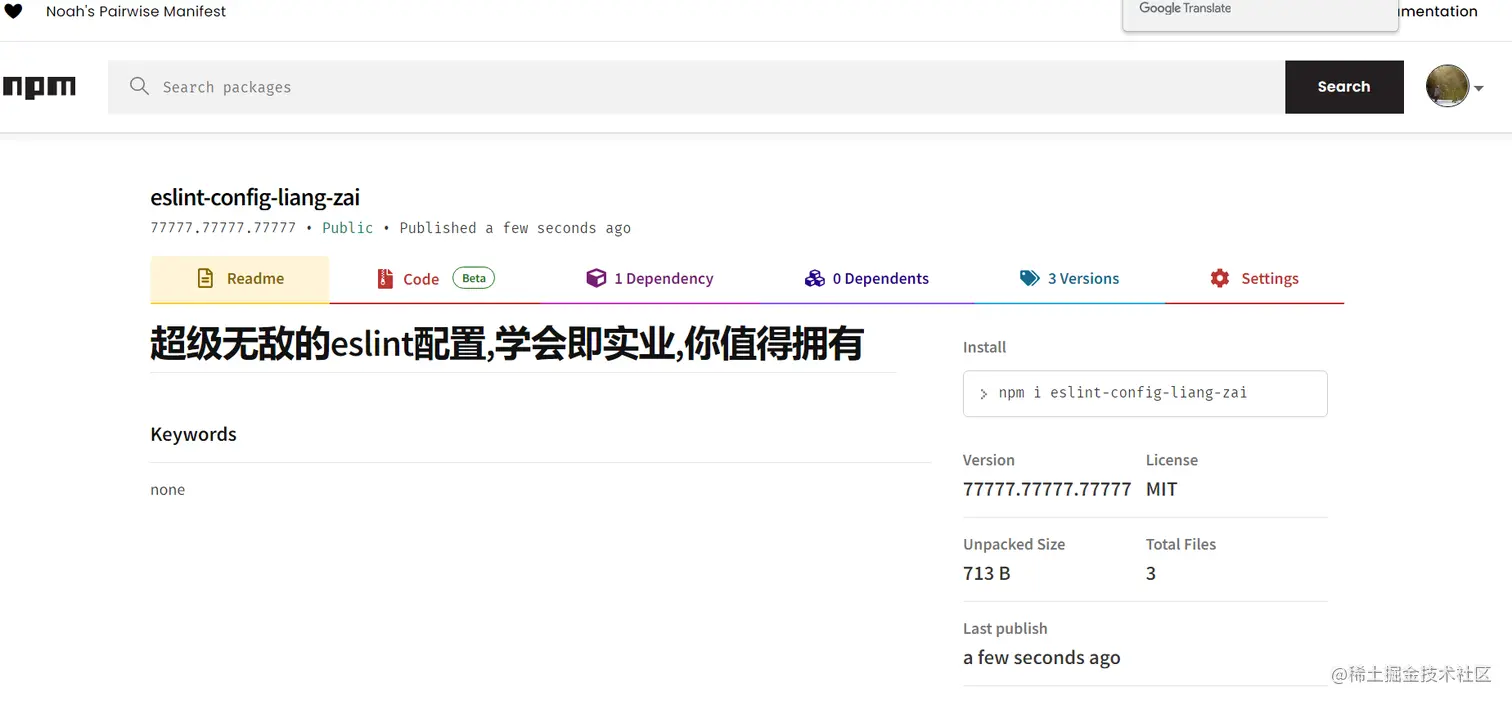Open the 1 Dependency tab
The image size is (1512, 705).
point(650,279)
